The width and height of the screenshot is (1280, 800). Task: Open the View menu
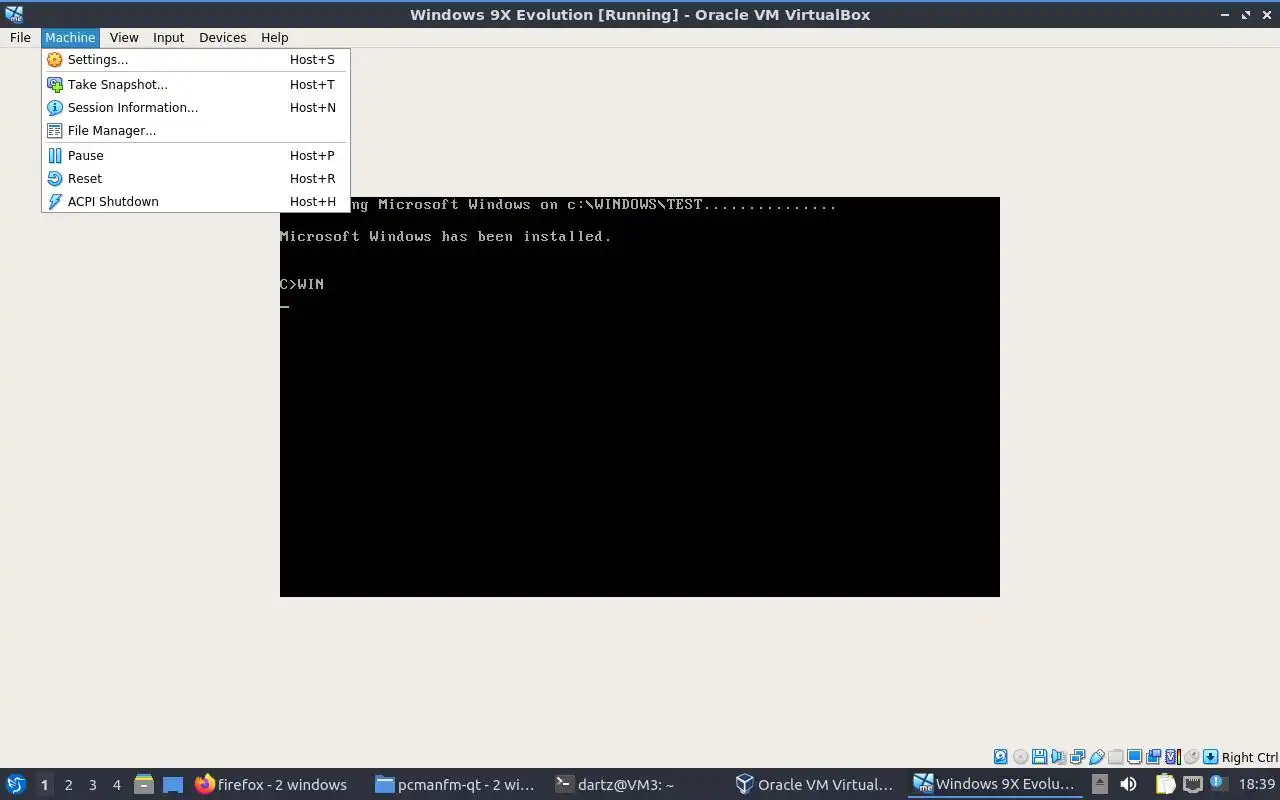click(124, 37)
